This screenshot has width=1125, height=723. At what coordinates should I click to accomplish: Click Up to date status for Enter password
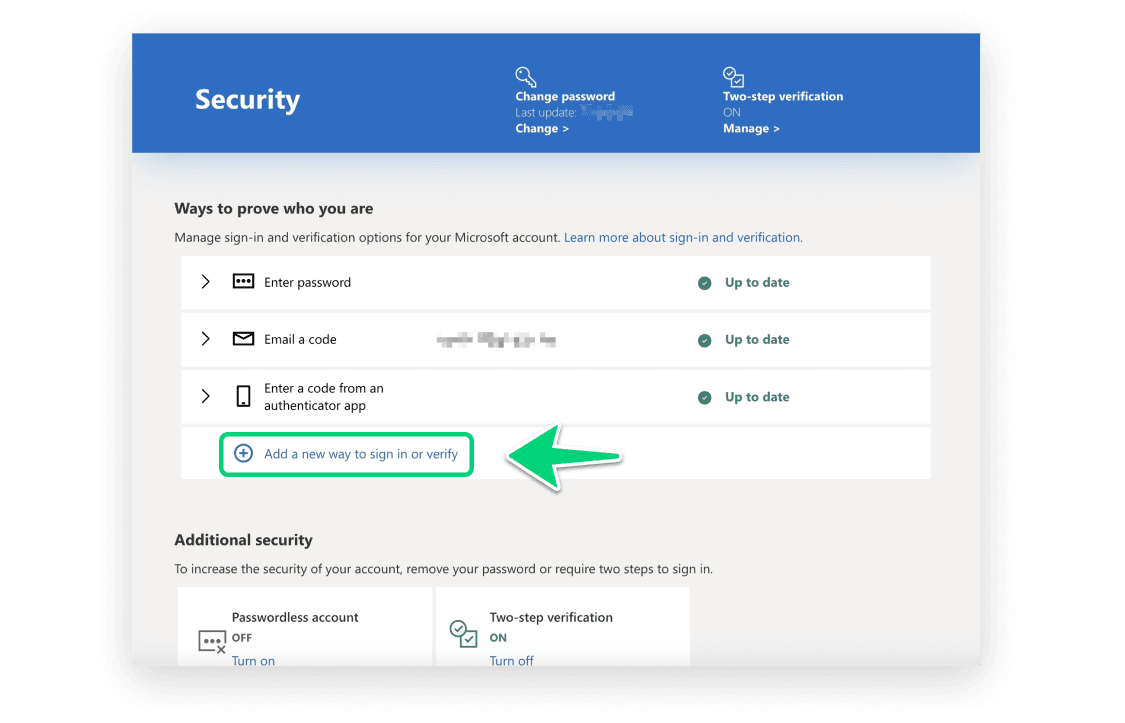click(757, 283)
